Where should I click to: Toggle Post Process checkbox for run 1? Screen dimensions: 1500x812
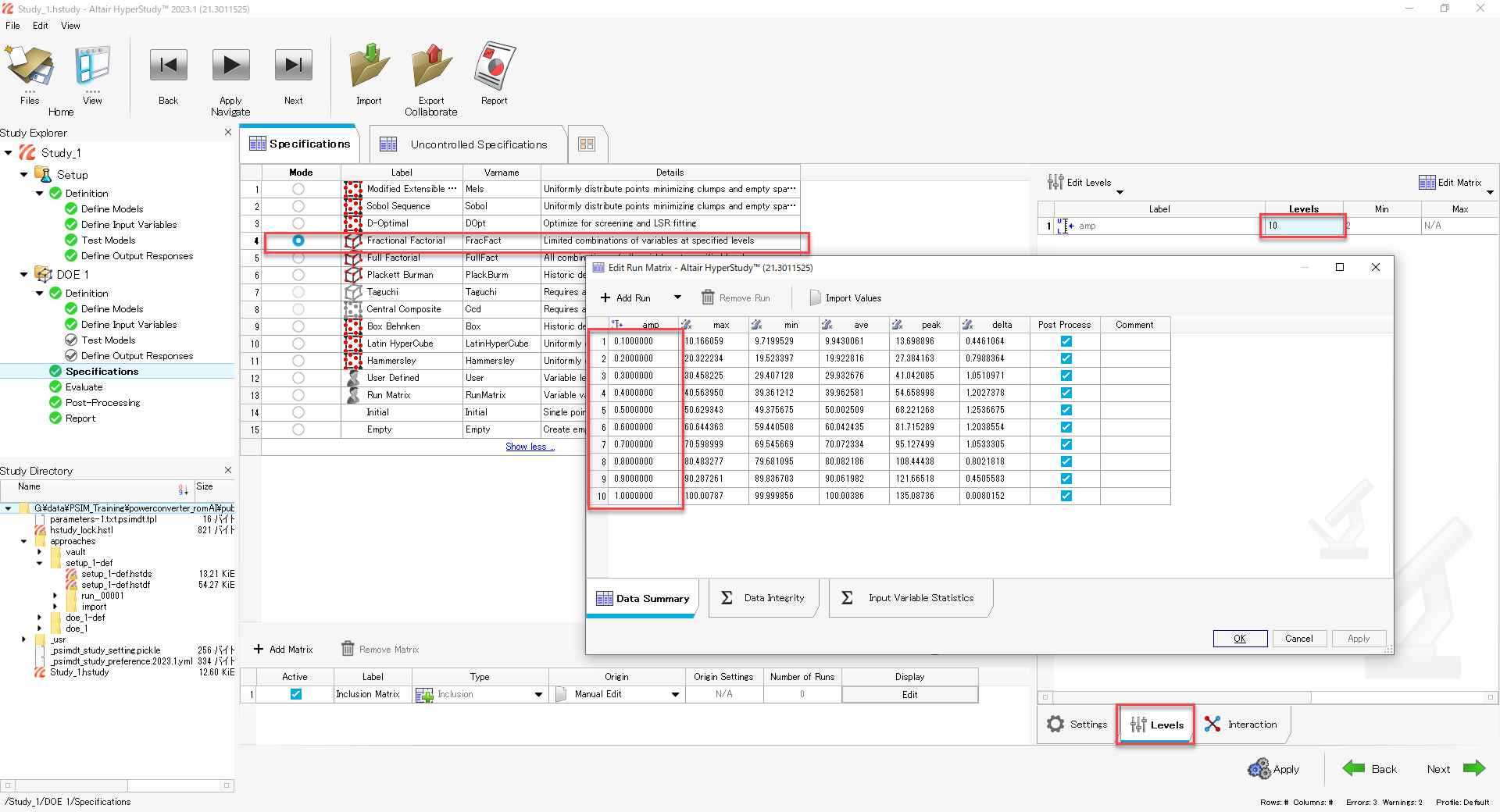tap(1066, 341)
